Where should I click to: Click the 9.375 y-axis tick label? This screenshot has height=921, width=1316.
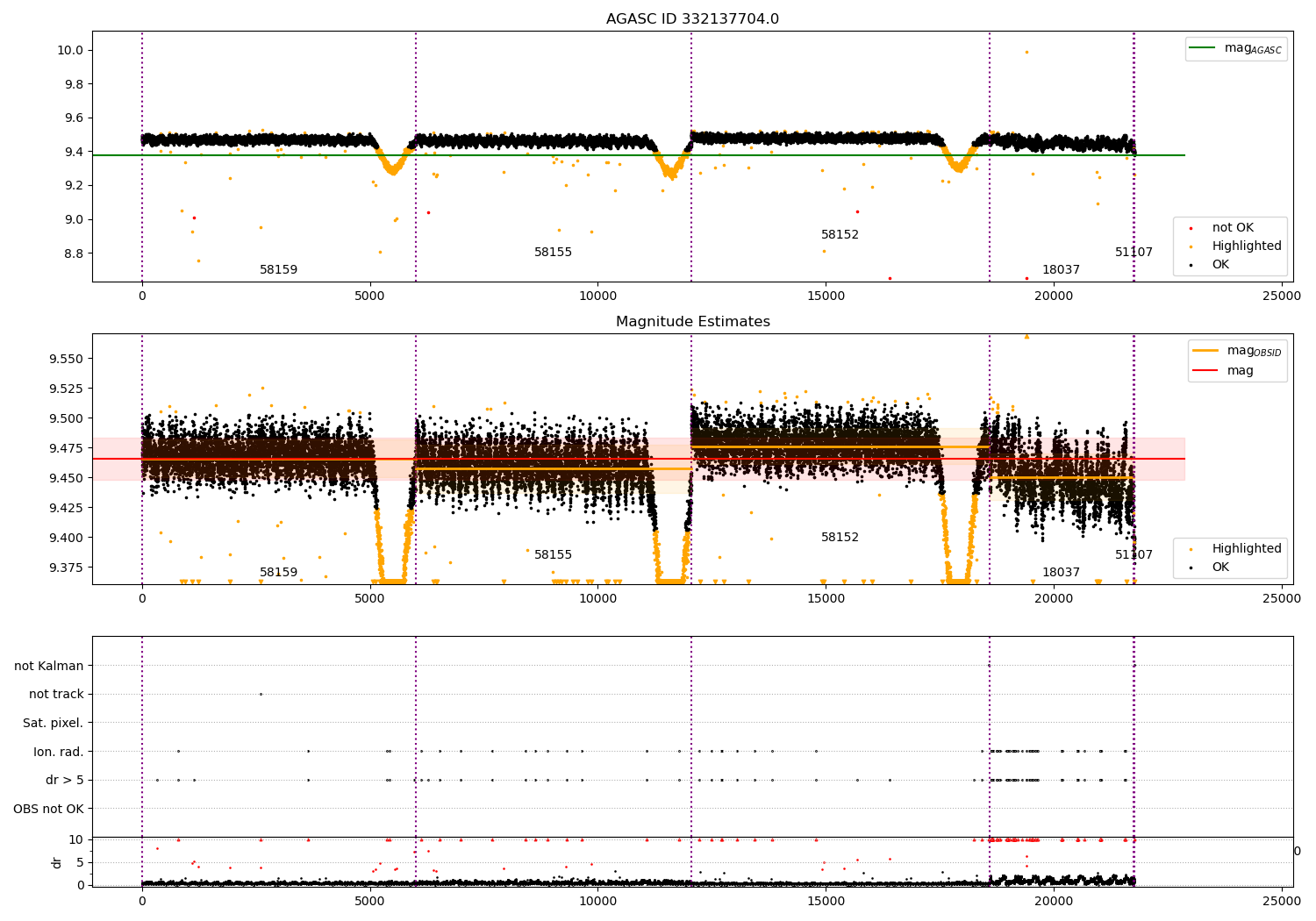point(67,568)
